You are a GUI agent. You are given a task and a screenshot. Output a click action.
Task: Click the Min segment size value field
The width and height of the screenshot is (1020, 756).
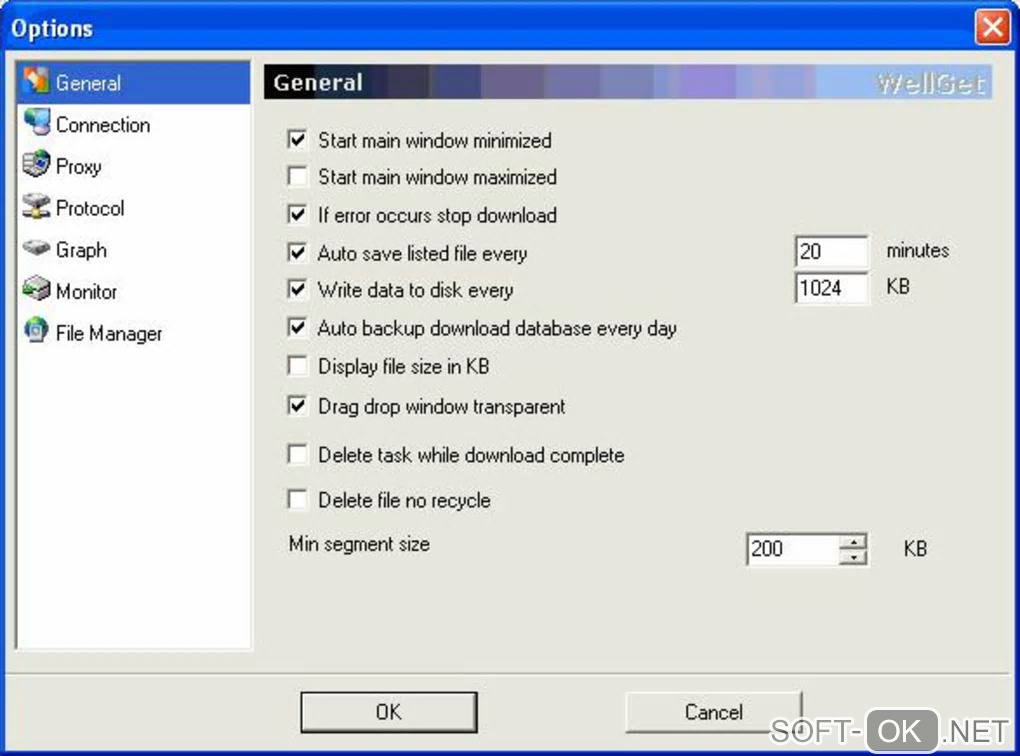point(793,549)
